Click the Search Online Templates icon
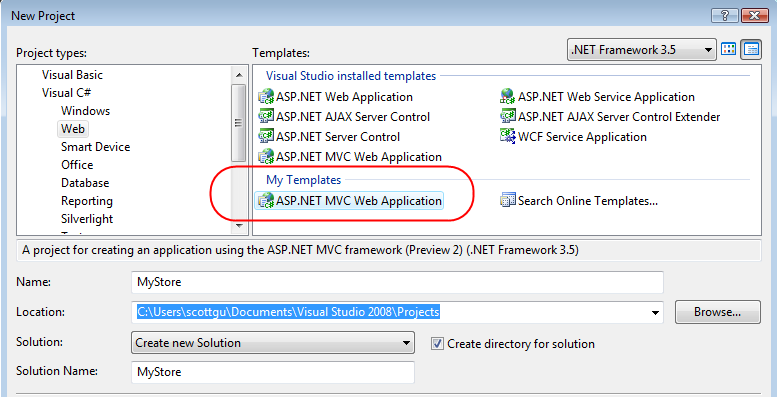777x397 pixels. pyautogui.click(x=508, y=200)
